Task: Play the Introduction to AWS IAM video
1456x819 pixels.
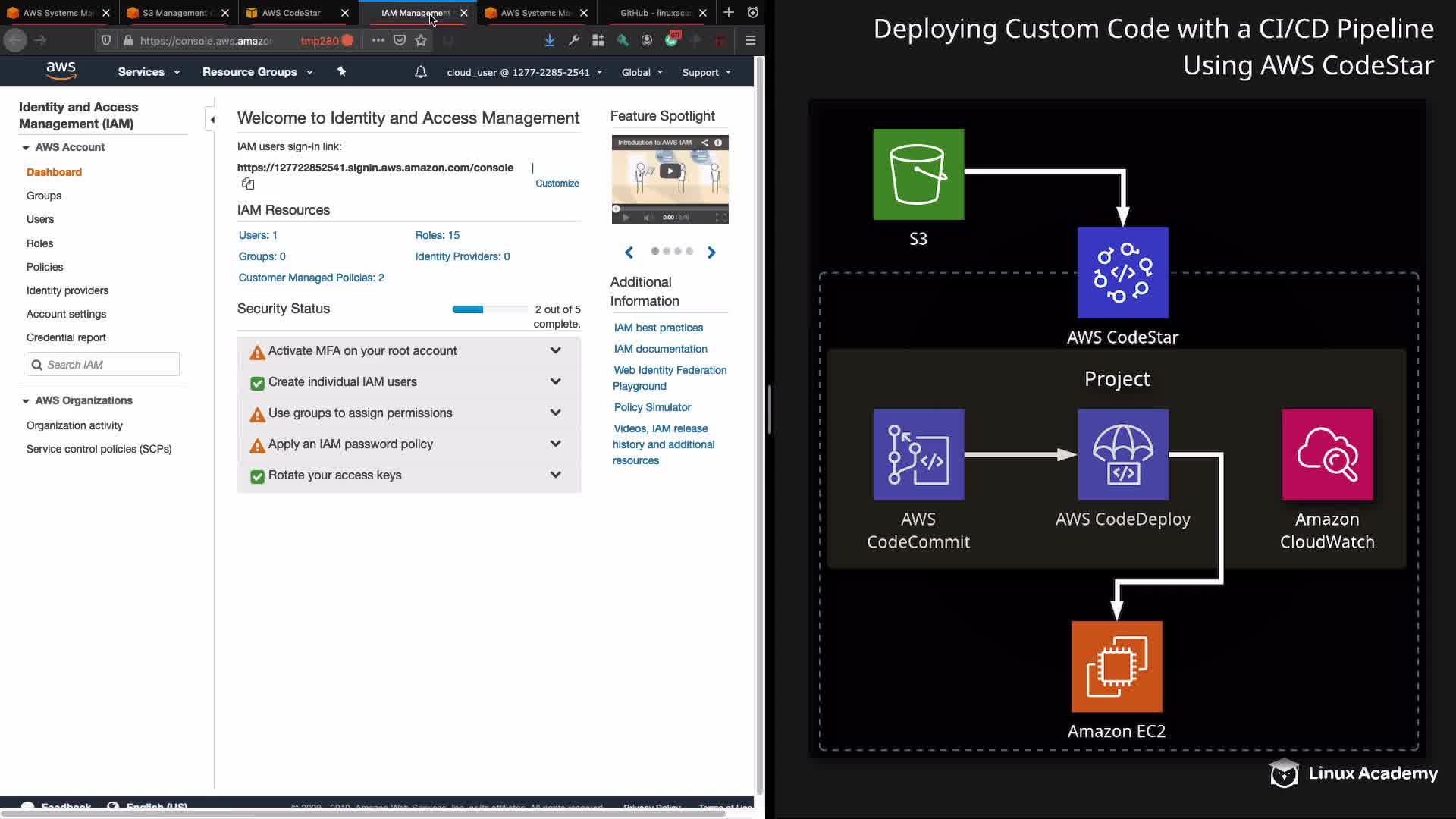Action: coord(670,171)
